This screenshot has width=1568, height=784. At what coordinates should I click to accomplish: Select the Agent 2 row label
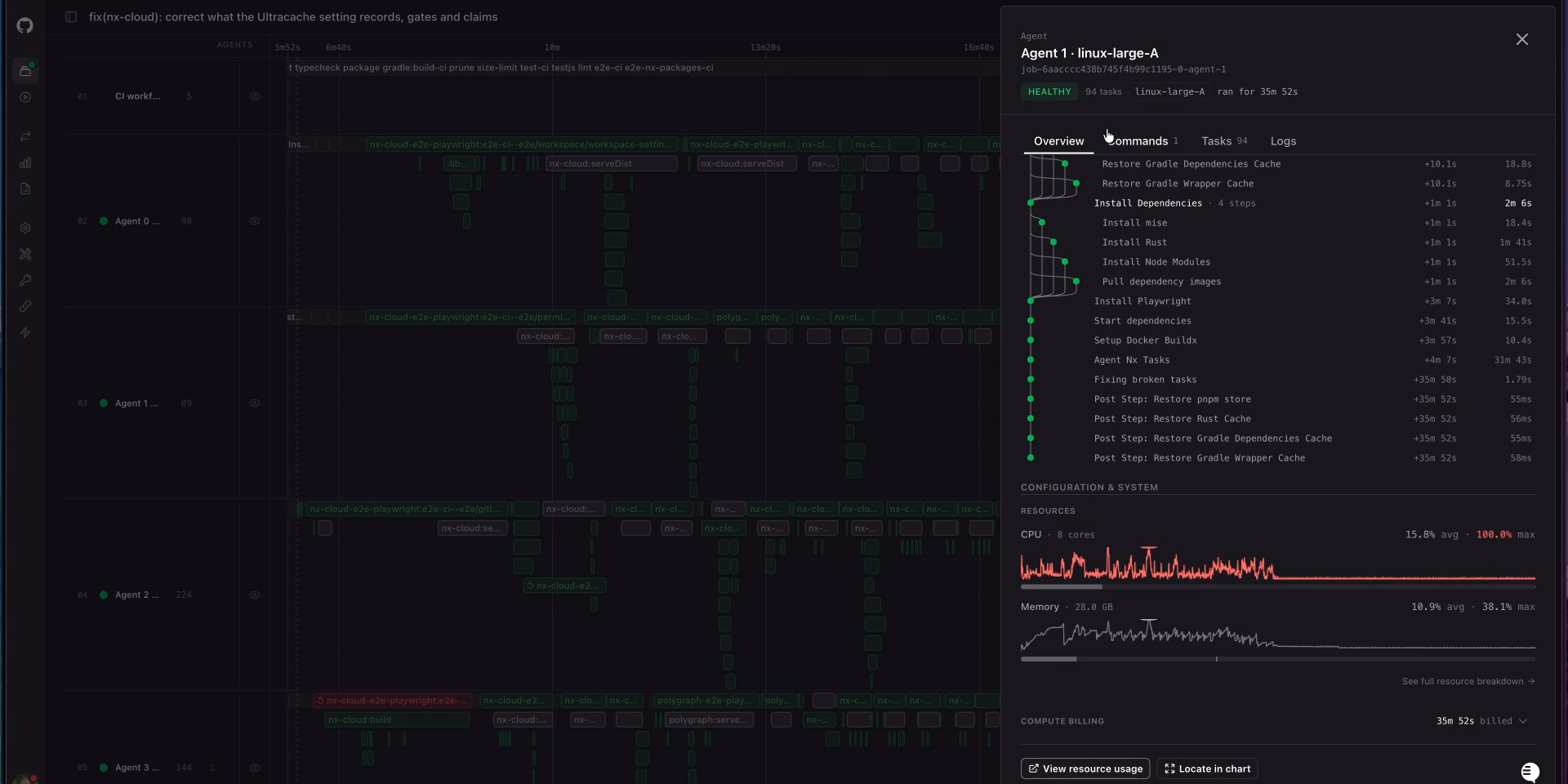[137, 595]
